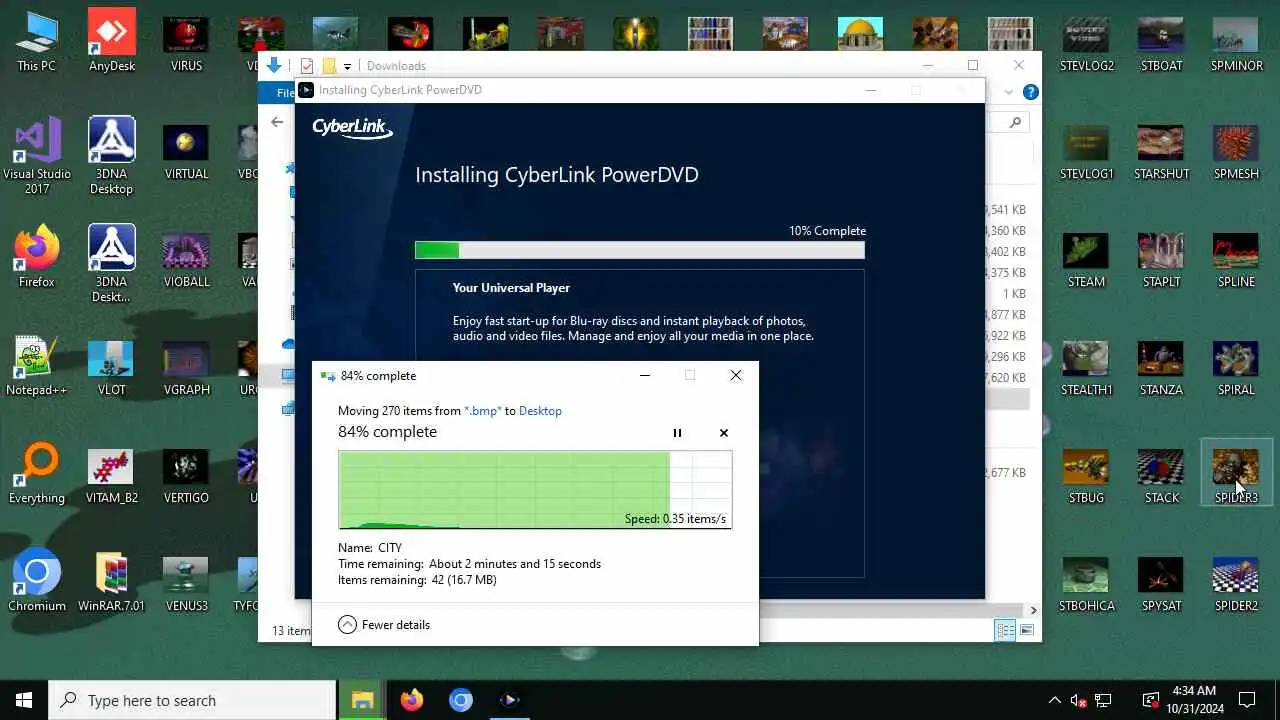The height and width of the screenshot is (720, 1280).
Task: Select the STANZA desktop icon
Action: click(x=1161, y=366)
